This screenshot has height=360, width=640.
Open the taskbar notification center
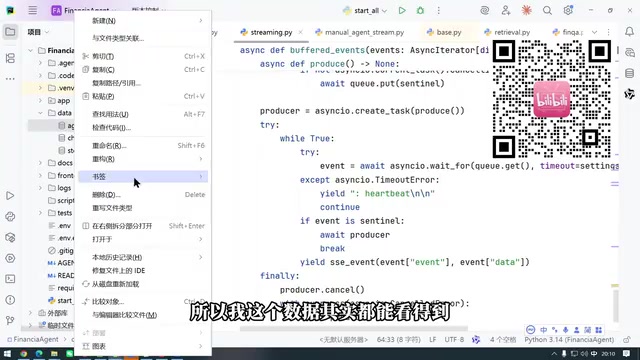627,354
